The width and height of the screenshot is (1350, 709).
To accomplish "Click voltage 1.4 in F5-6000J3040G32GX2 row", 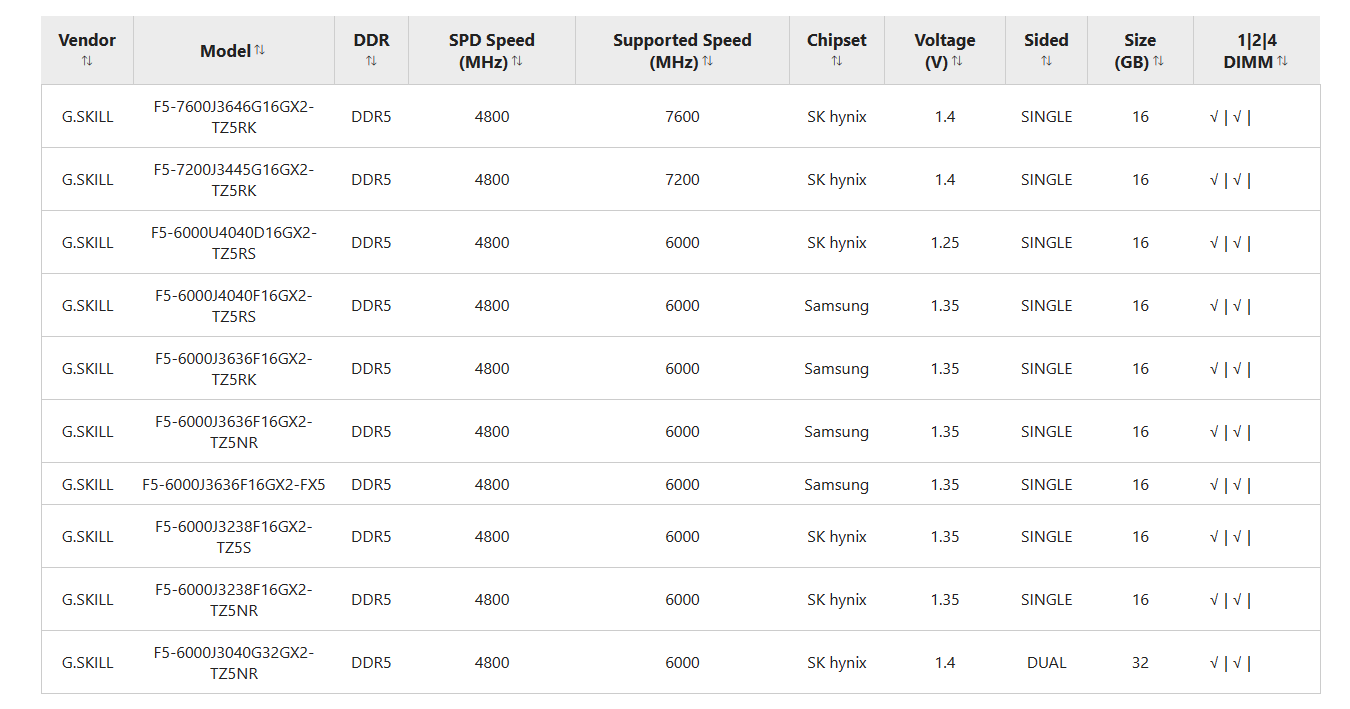I will click(x=945, y=663).
